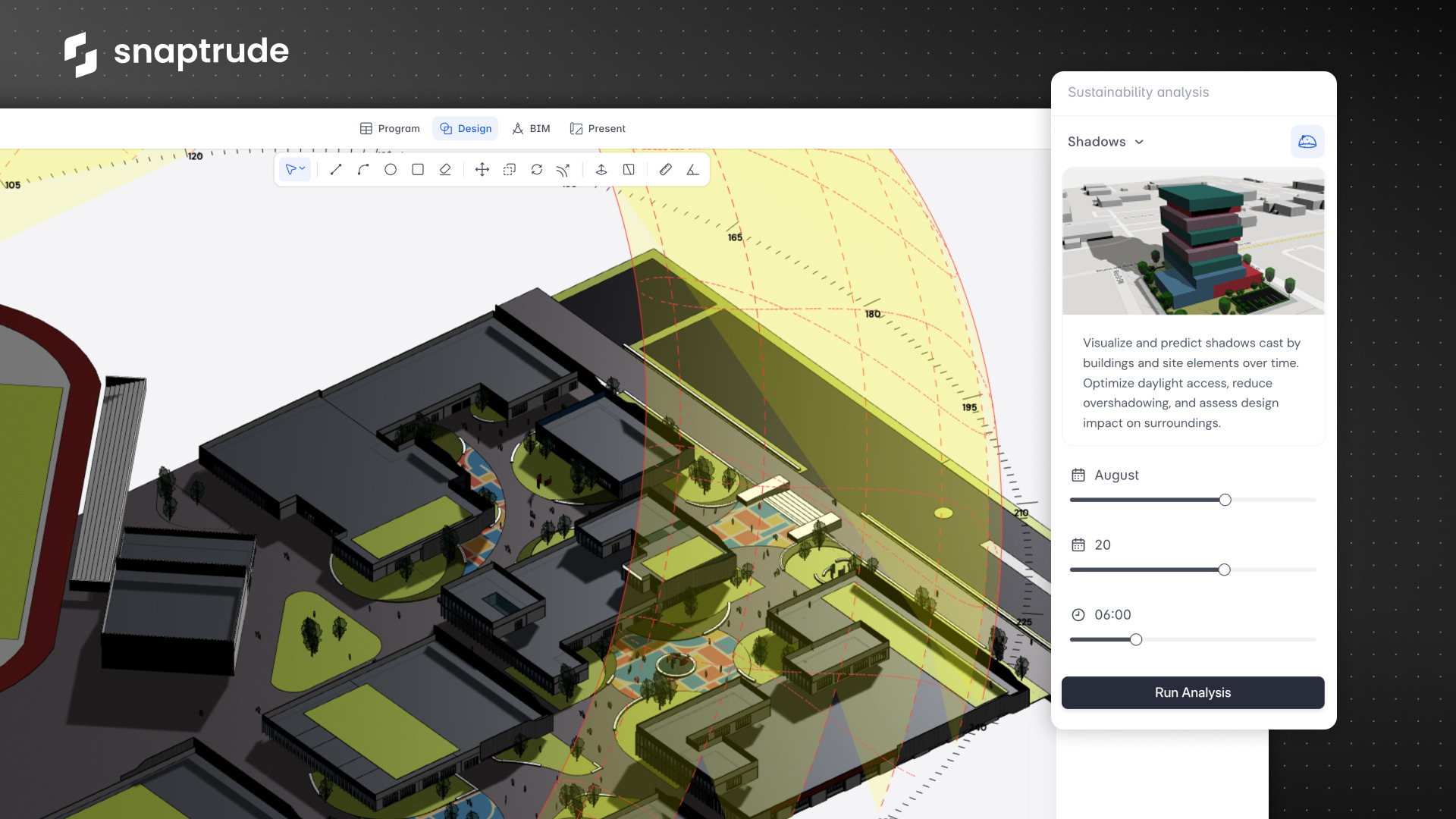The image size is (1456, 819).
Task: Click the shadow preview thumbnail image
Action: click(x=1193, y=241)
